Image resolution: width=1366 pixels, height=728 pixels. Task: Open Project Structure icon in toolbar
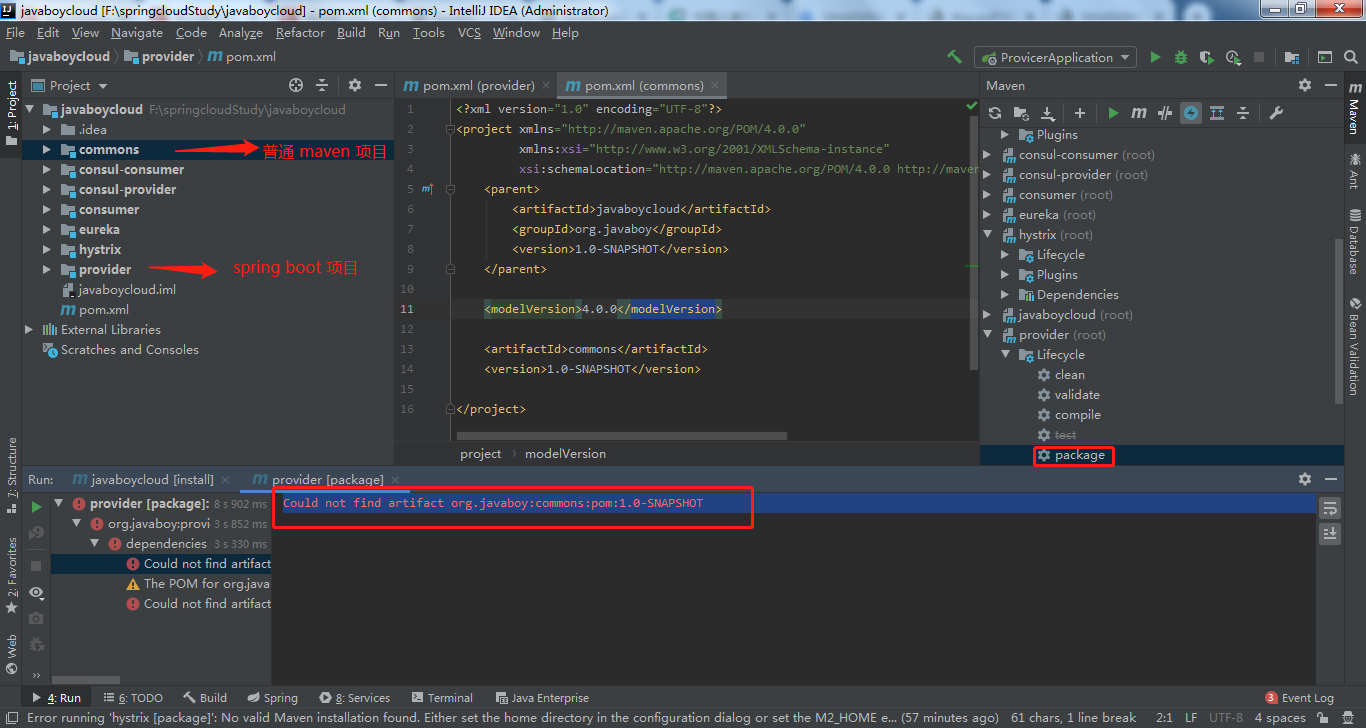coord(1292,57)
